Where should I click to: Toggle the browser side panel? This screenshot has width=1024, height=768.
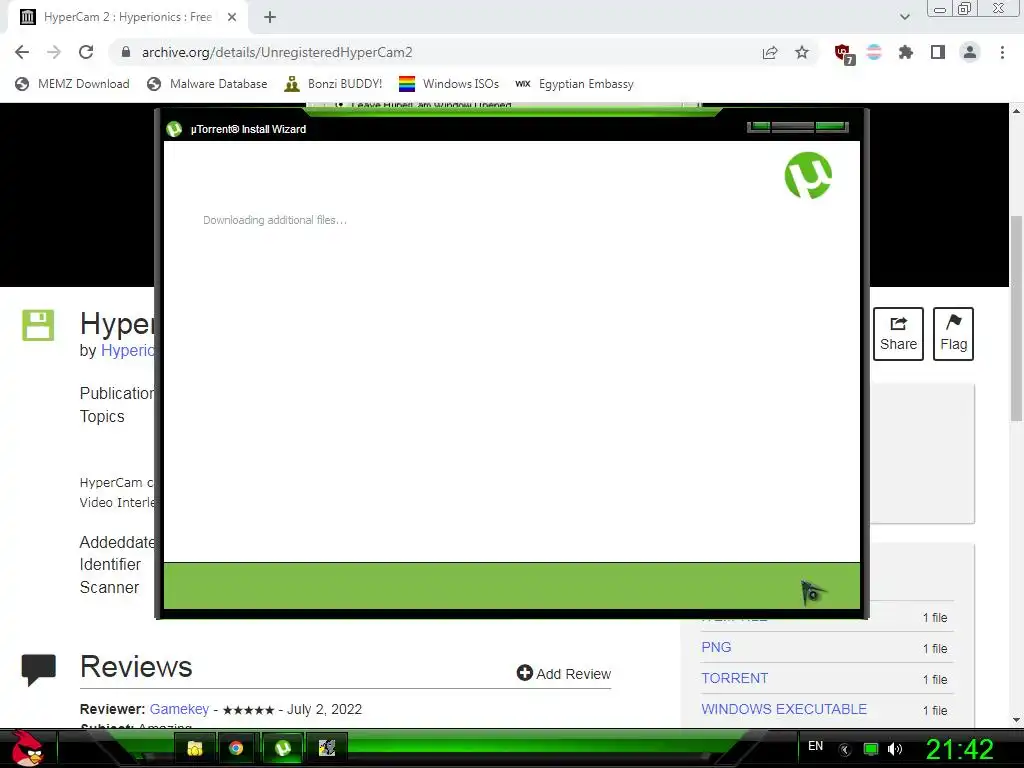click(938, 52)
